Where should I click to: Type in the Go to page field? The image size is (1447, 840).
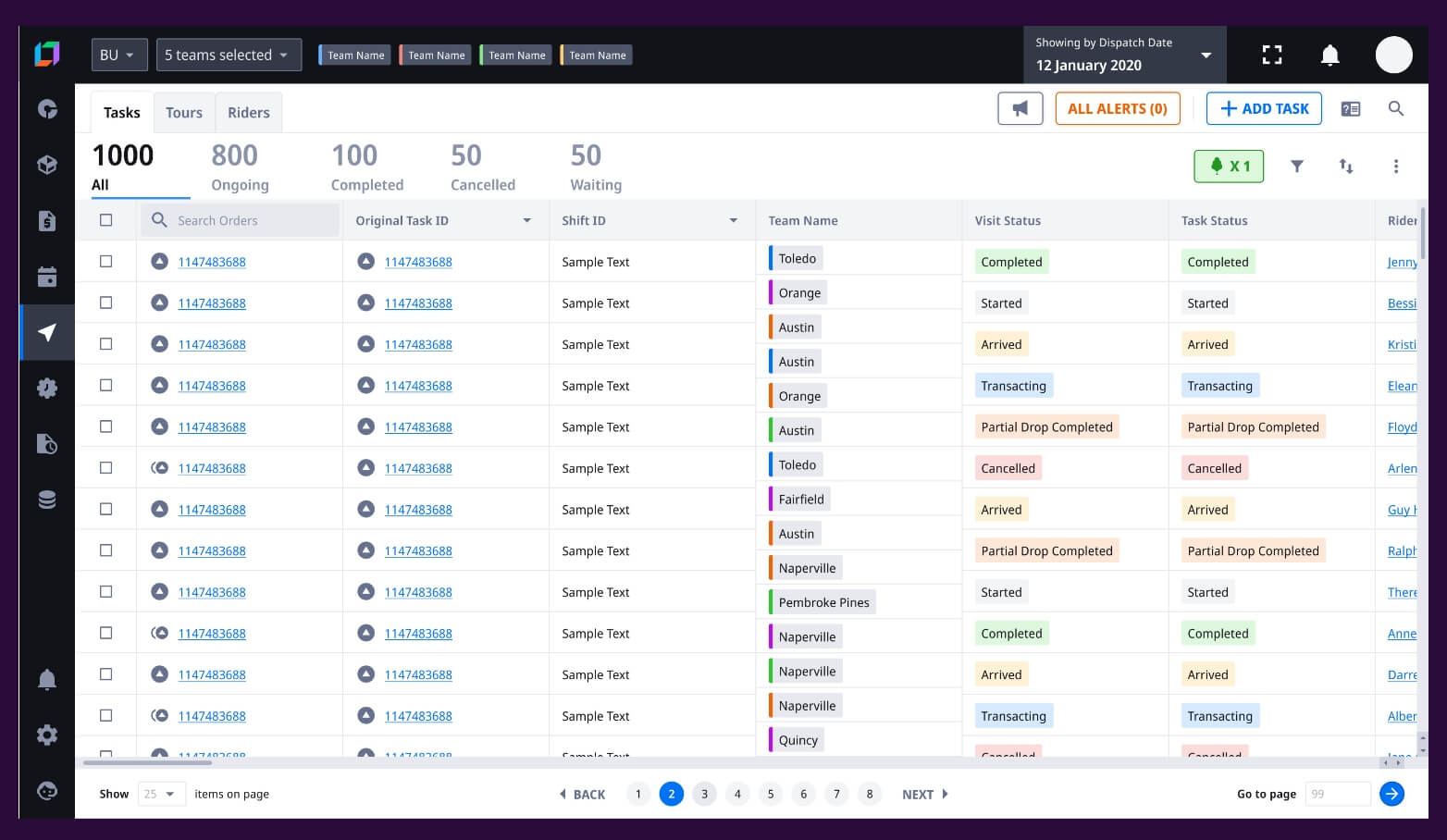pyautogui.click(x=1337, y=794)
